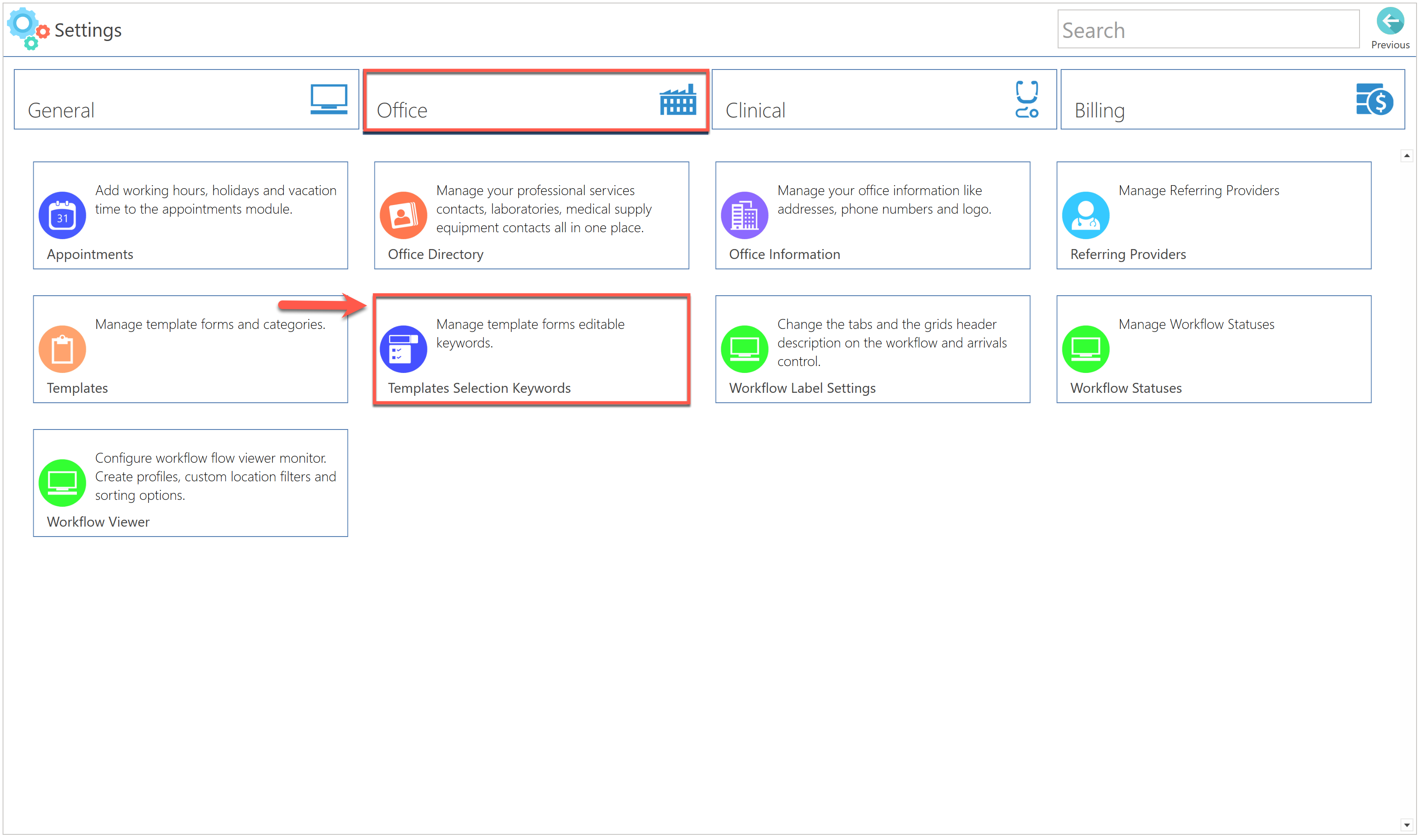Open the Workflow Viewer monitor icon
Image resolution: width=1420 pixels, height=840 pixels.
pyautogui.click(x=62, y=483)
